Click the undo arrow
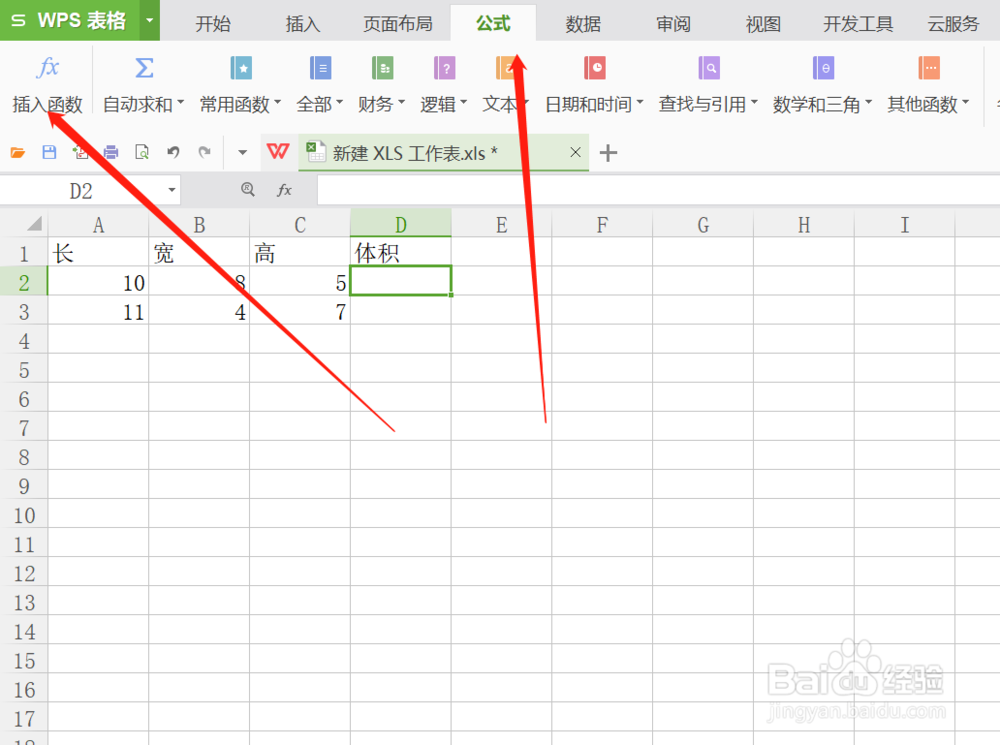Viewport: 1000px width, 745px height. tap(173, 152)
